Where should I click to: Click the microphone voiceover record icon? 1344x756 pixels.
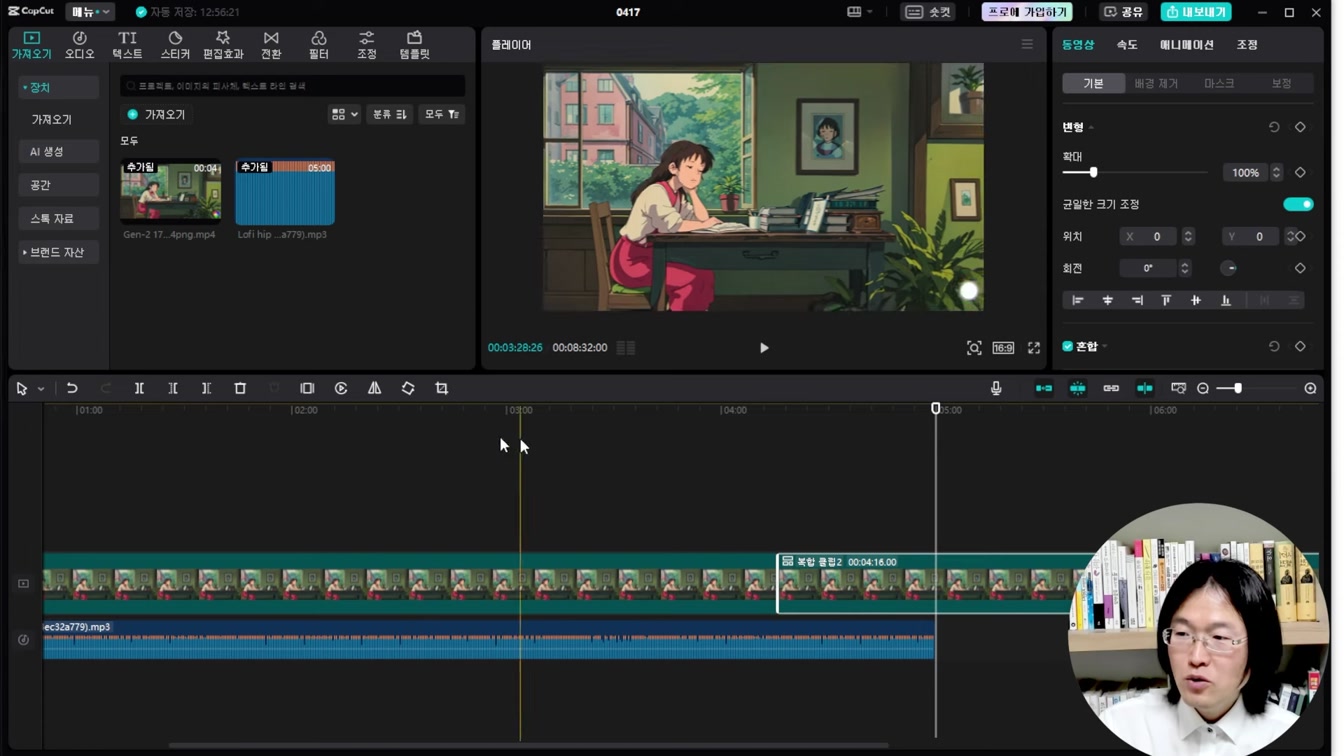tap(996, 388)
